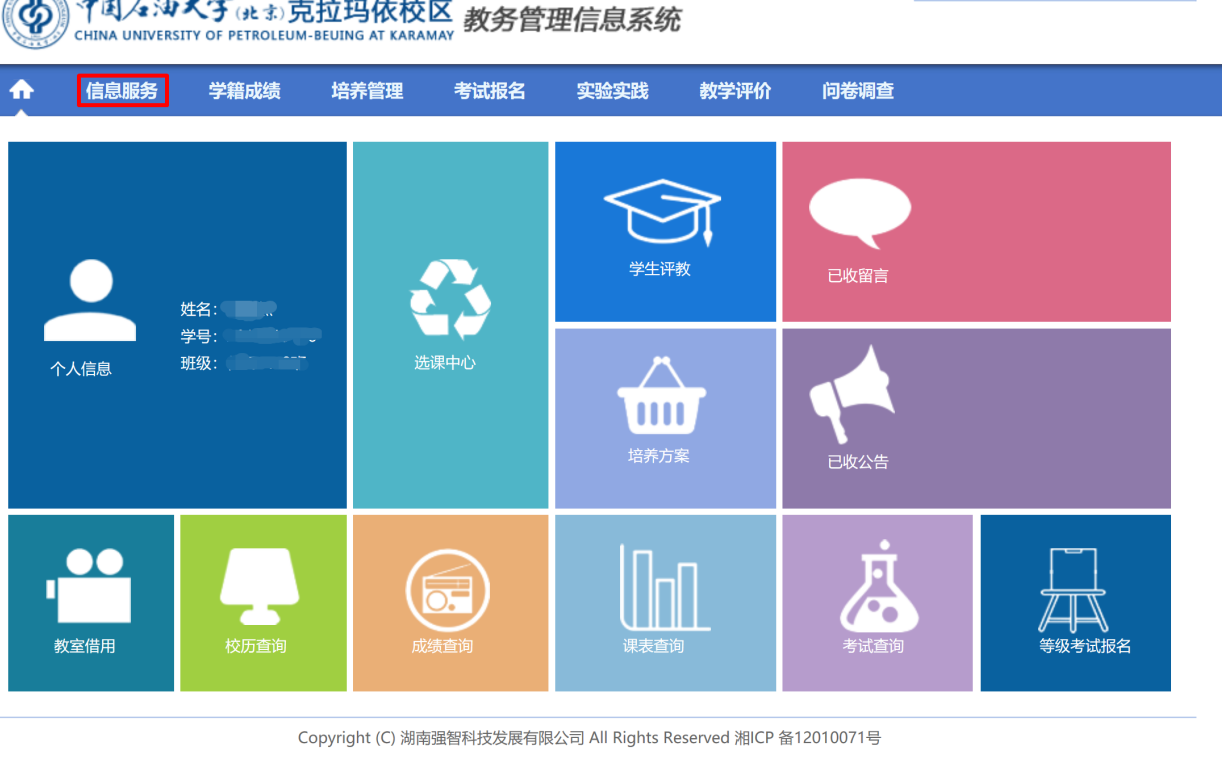Screen dimensions: 1222x758
Task: Click the home icon in navigation bar
Action: [x=21, y=90]
